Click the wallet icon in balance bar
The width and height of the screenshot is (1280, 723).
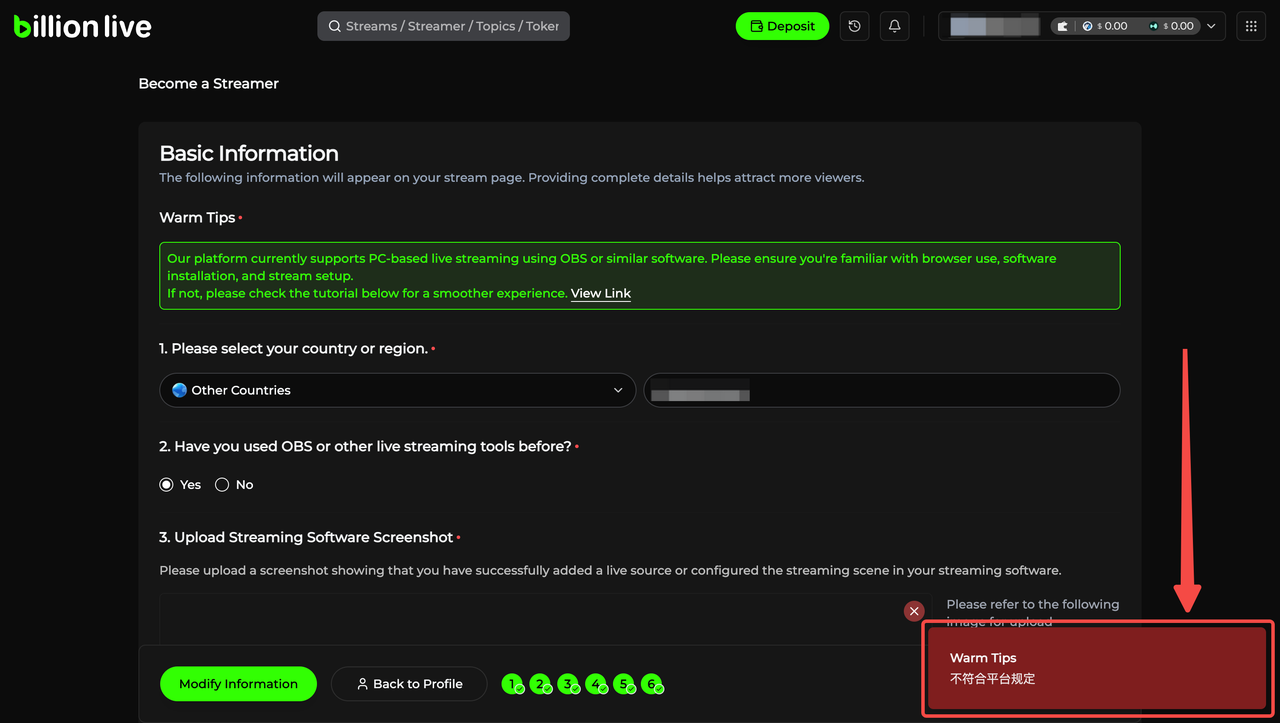click(x=1062, y=27)
